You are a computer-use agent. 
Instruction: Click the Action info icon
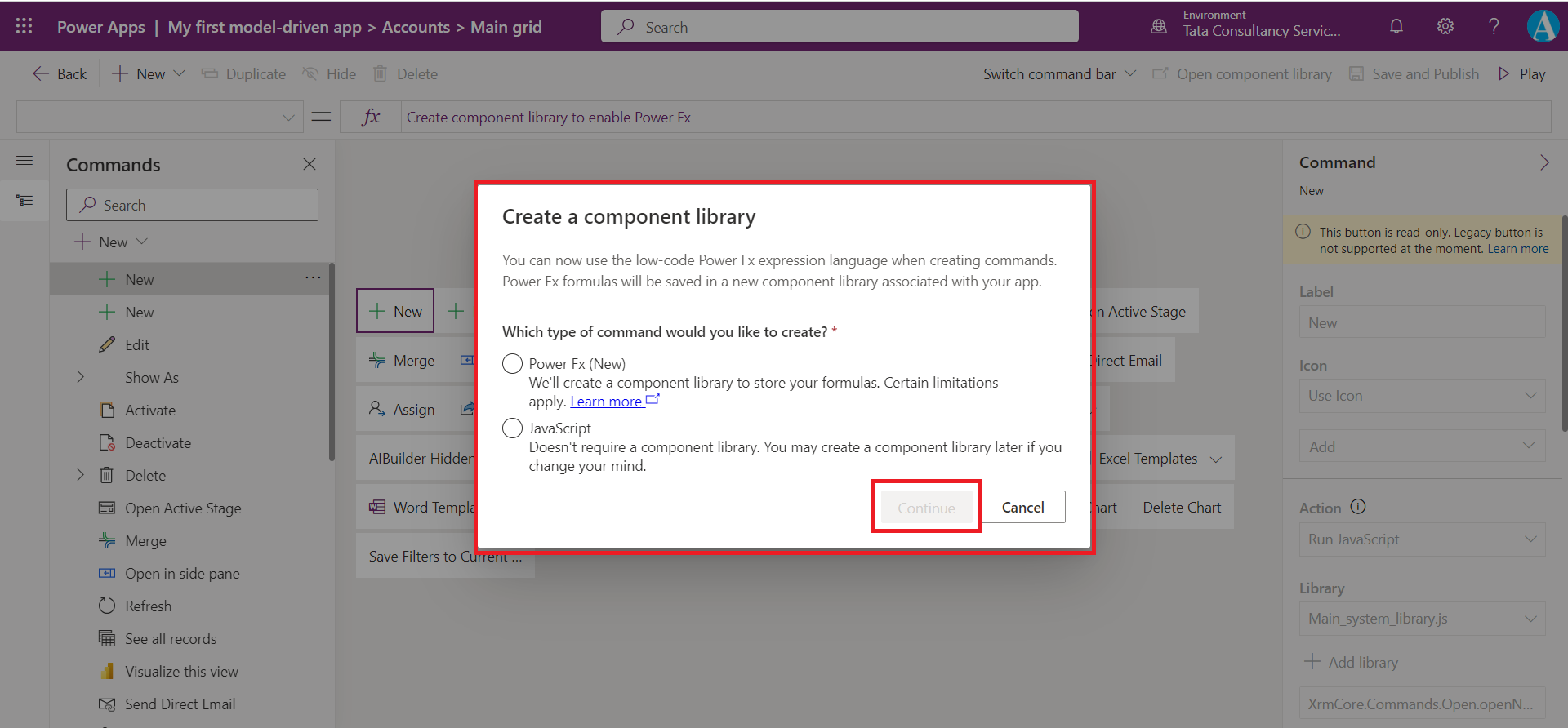[x=1358, y=507]
